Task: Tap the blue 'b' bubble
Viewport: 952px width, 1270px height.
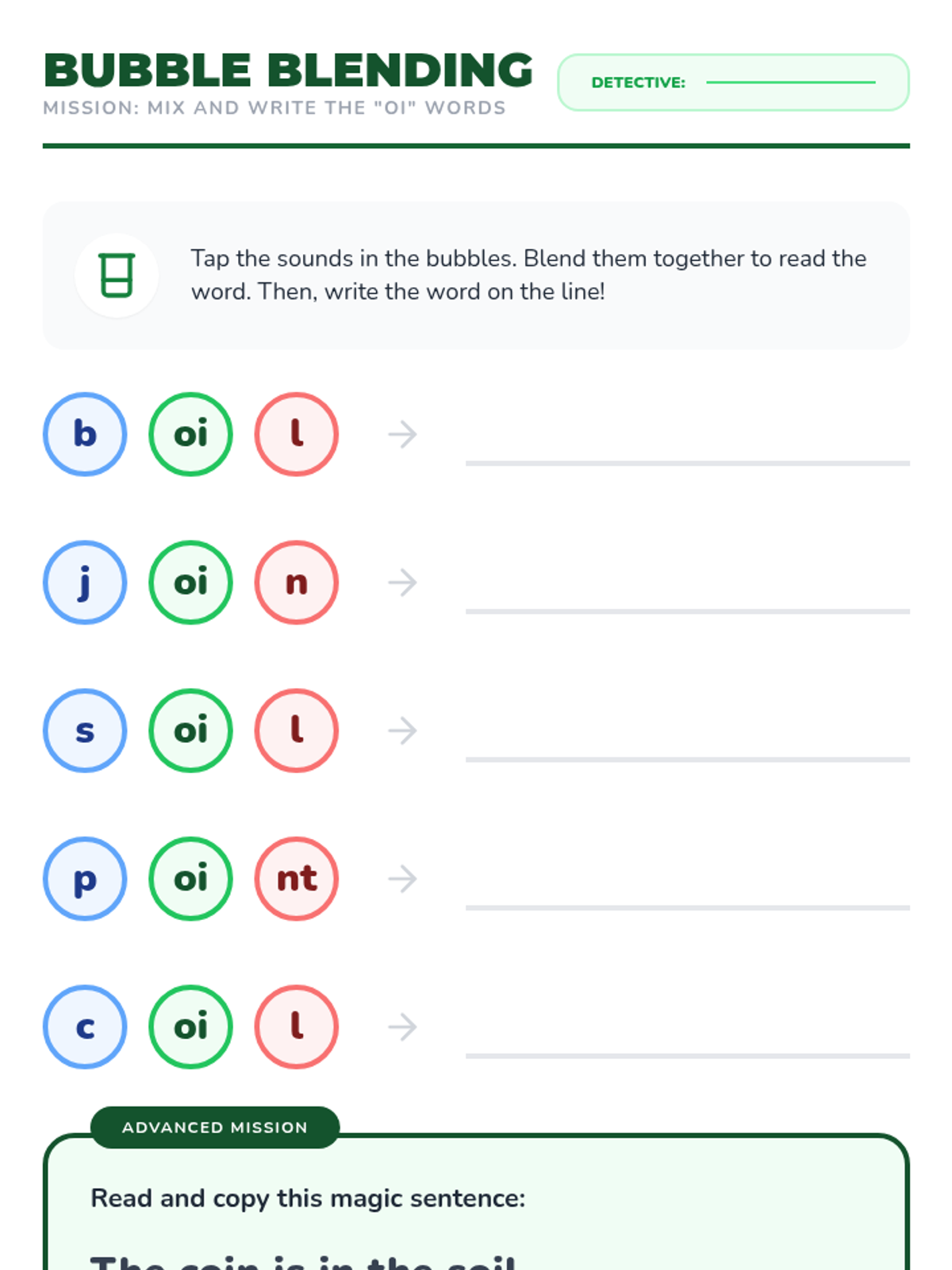Action: coord(85,434)
